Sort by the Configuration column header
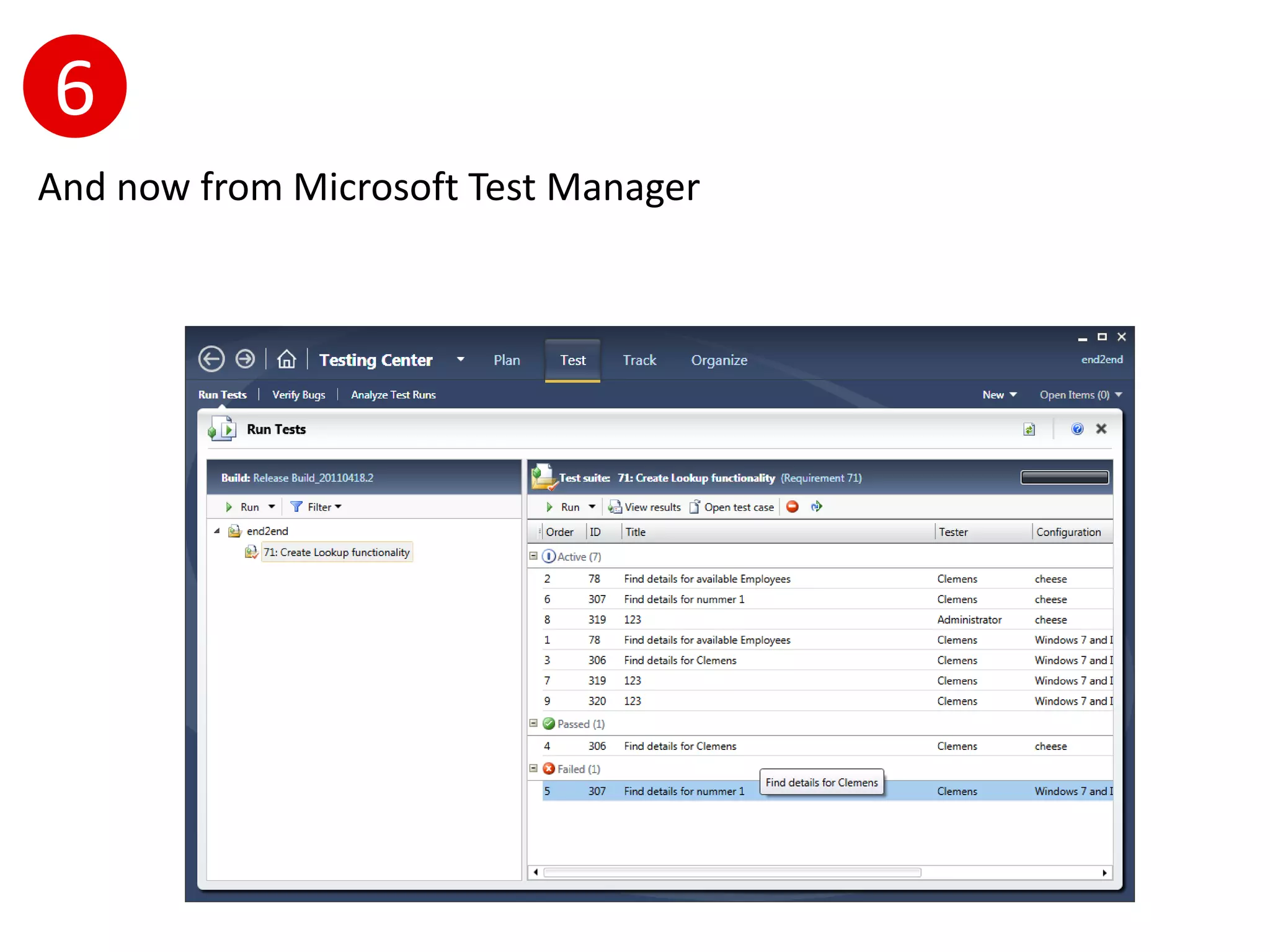The height and width of the screenshot is (952, 1270). click(1072, 532)
